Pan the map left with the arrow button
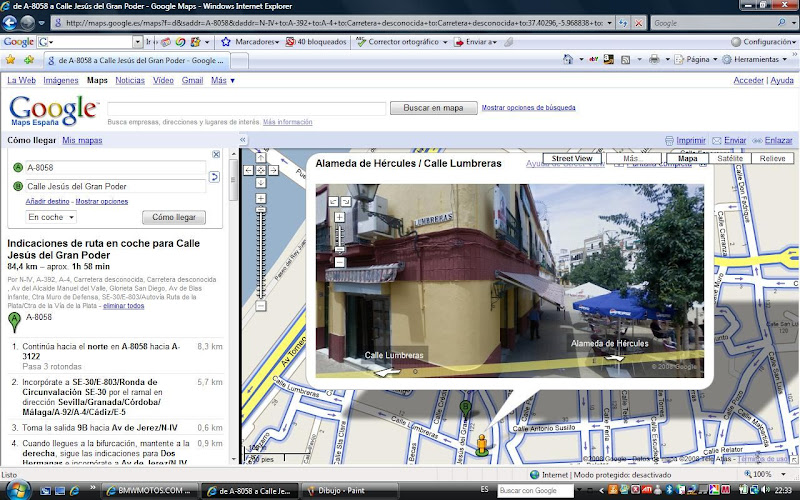The height and width of the screenshot is (500, 800). click(x=248, y=170)
